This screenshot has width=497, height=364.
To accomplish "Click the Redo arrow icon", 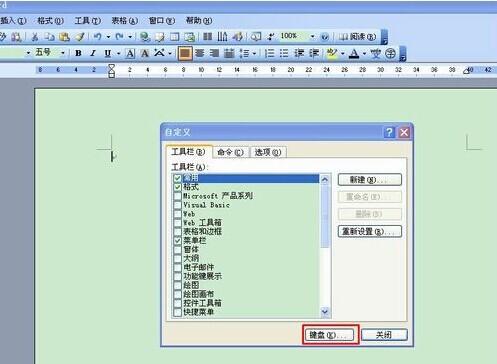I will 119,37.
